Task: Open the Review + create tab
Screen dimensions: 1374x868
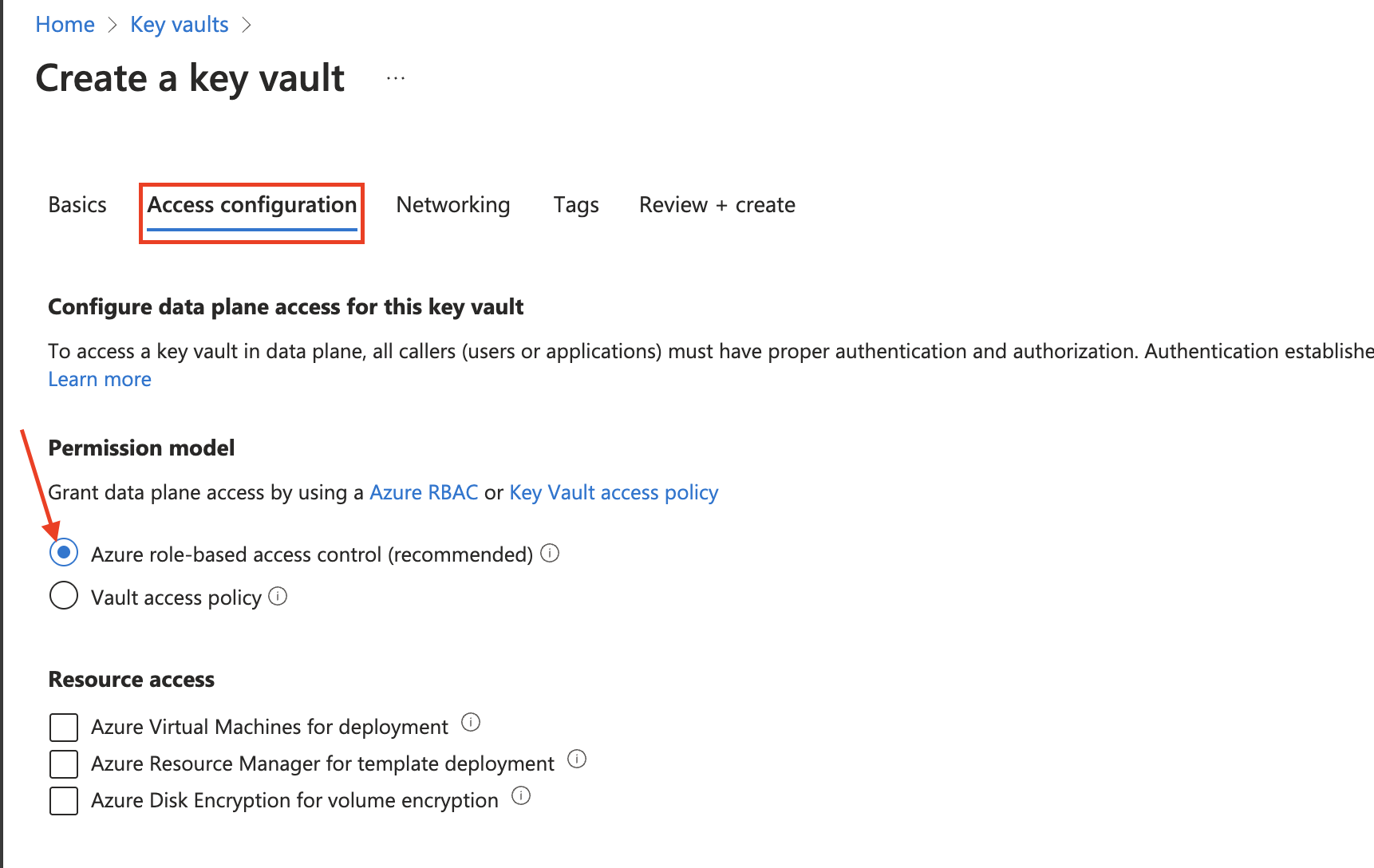Action: click(x=717, y=205)
